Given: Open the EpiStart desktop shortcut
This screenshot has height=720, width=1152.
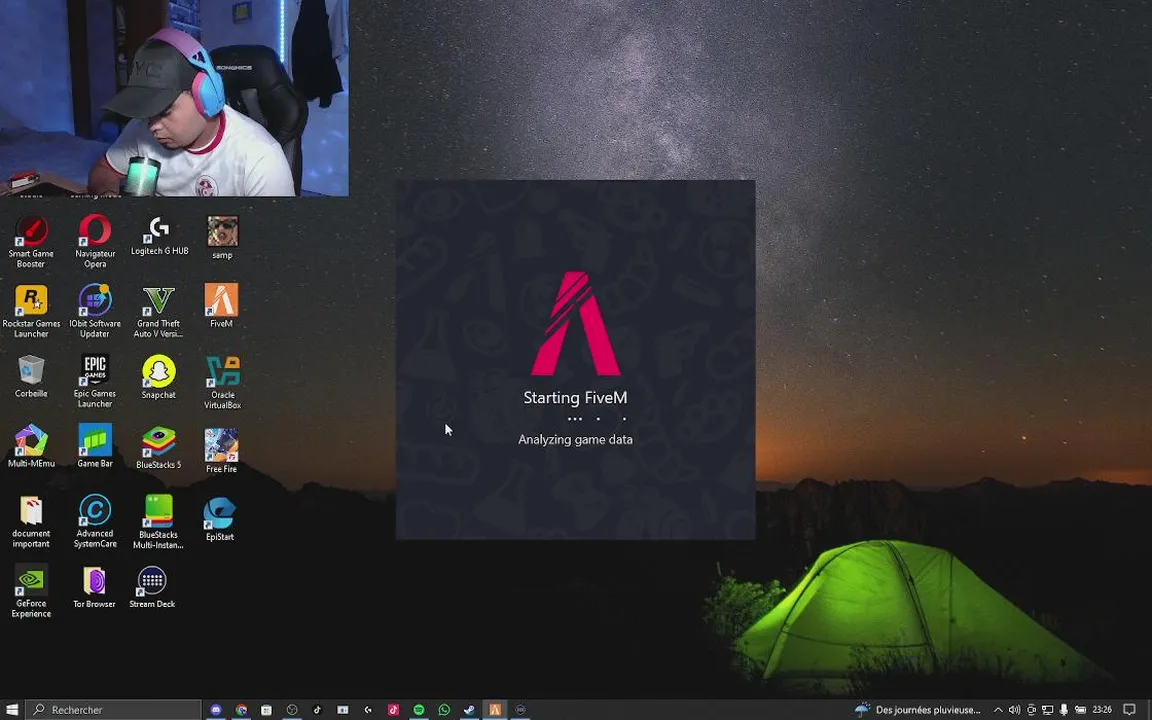Looking at the screenshot, I should 220,519.
